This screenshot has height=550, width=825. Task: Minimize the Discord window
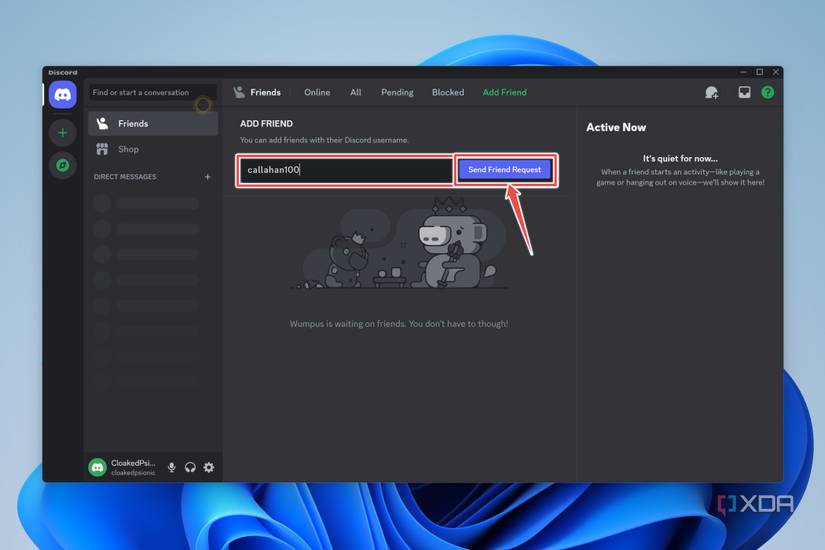point(743,72)
